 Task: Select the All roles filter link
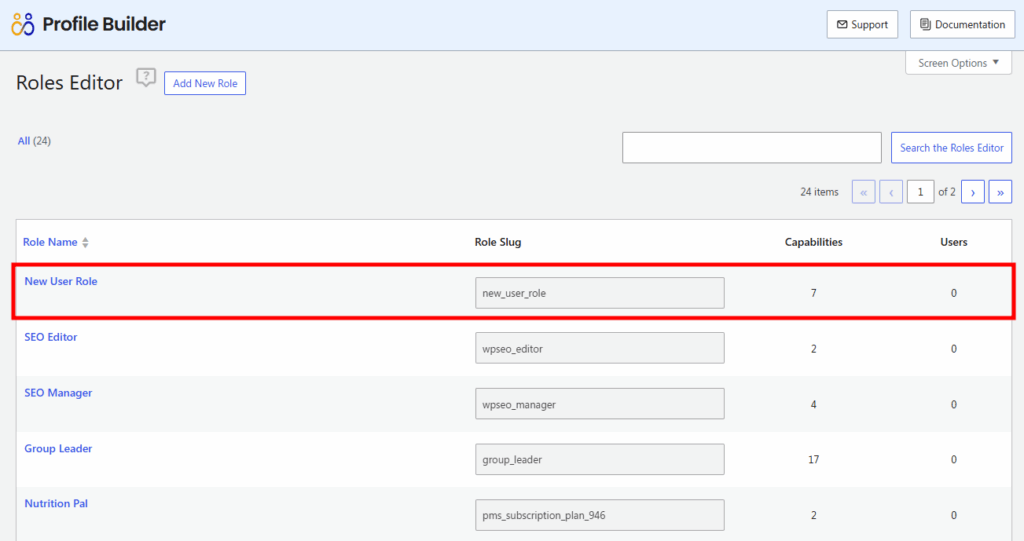(24, 141)
